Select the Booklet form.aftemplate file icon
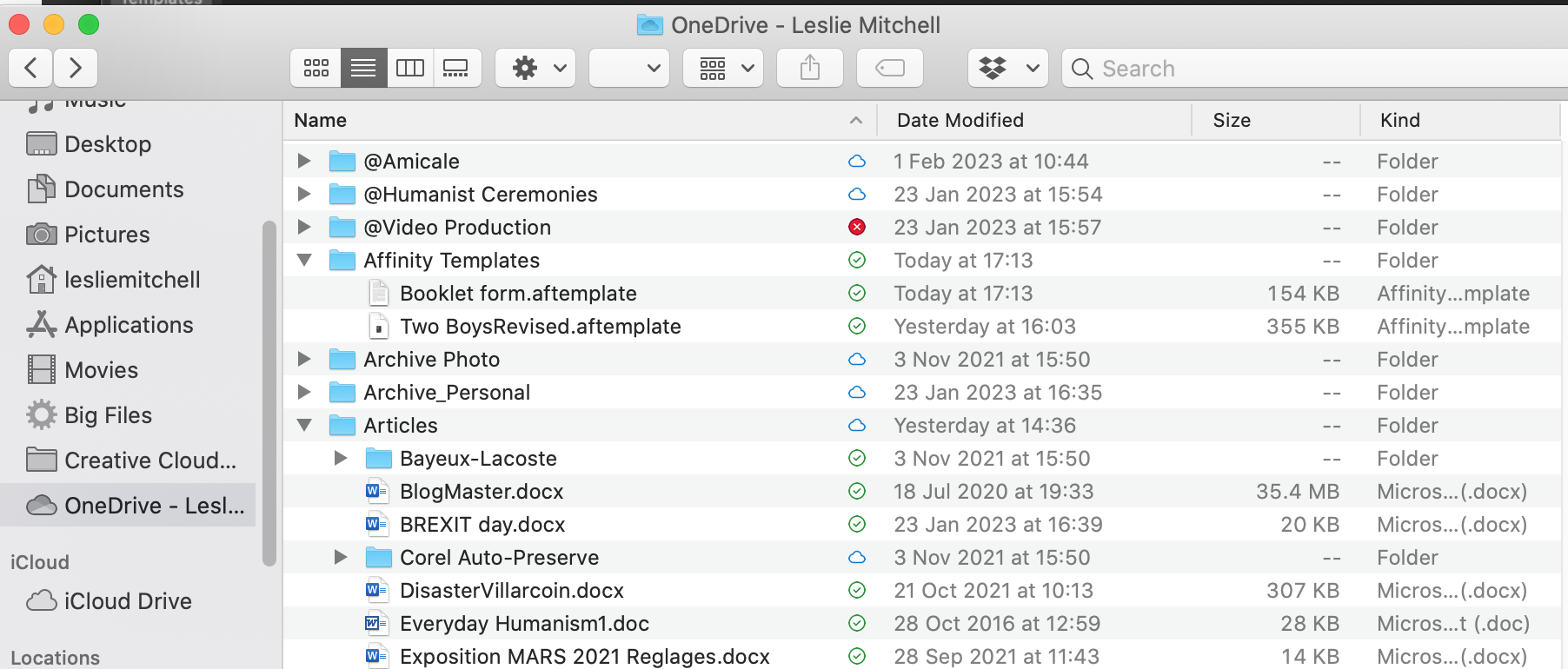This screenshot has height=669, width=1568. (x=379, y=293)
